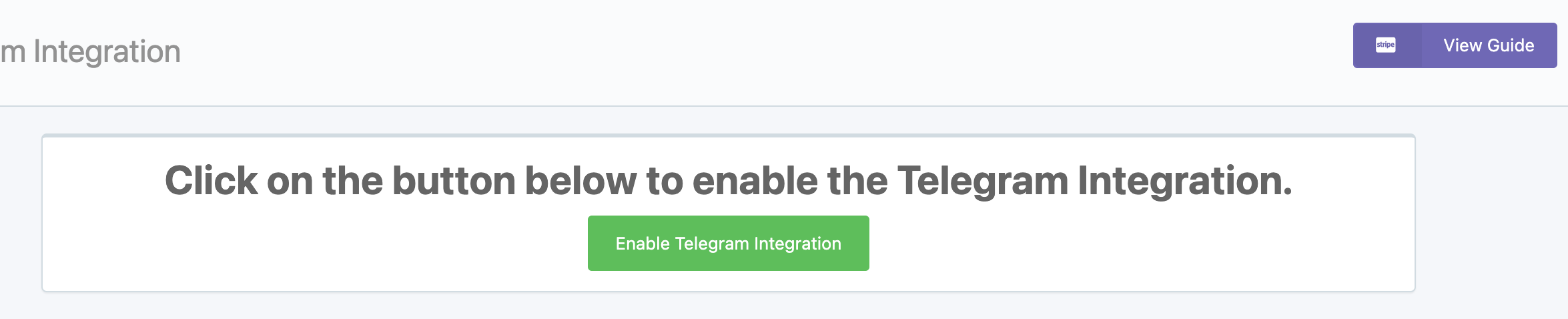
Task: Click the word 'button' in the instruction heading
Action: 454,181
